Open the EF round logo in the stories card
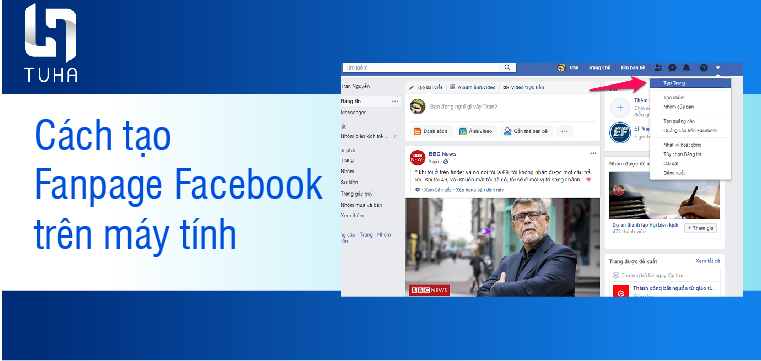 coord(620,132)
